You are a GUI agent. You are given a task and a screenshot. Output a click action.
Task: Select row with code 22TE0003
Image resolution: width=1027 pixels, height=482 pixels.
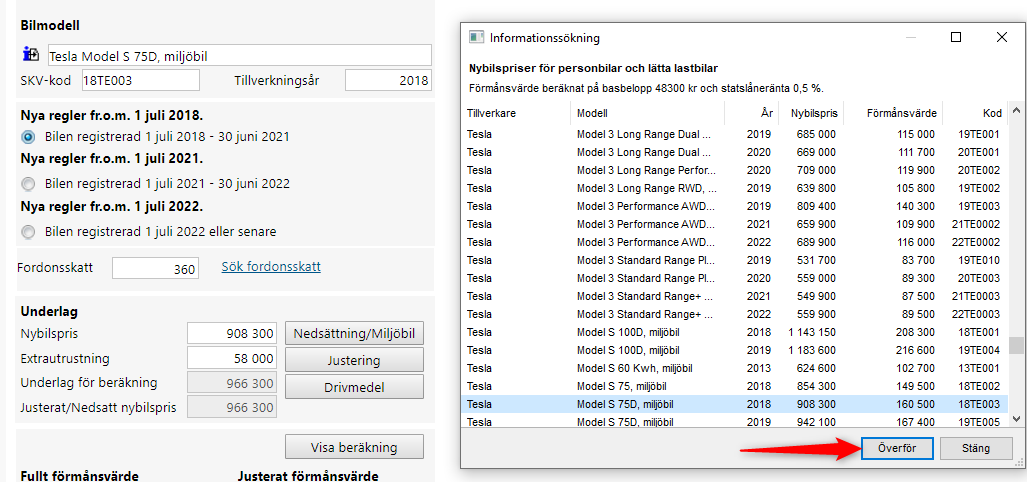pos(736,314)
